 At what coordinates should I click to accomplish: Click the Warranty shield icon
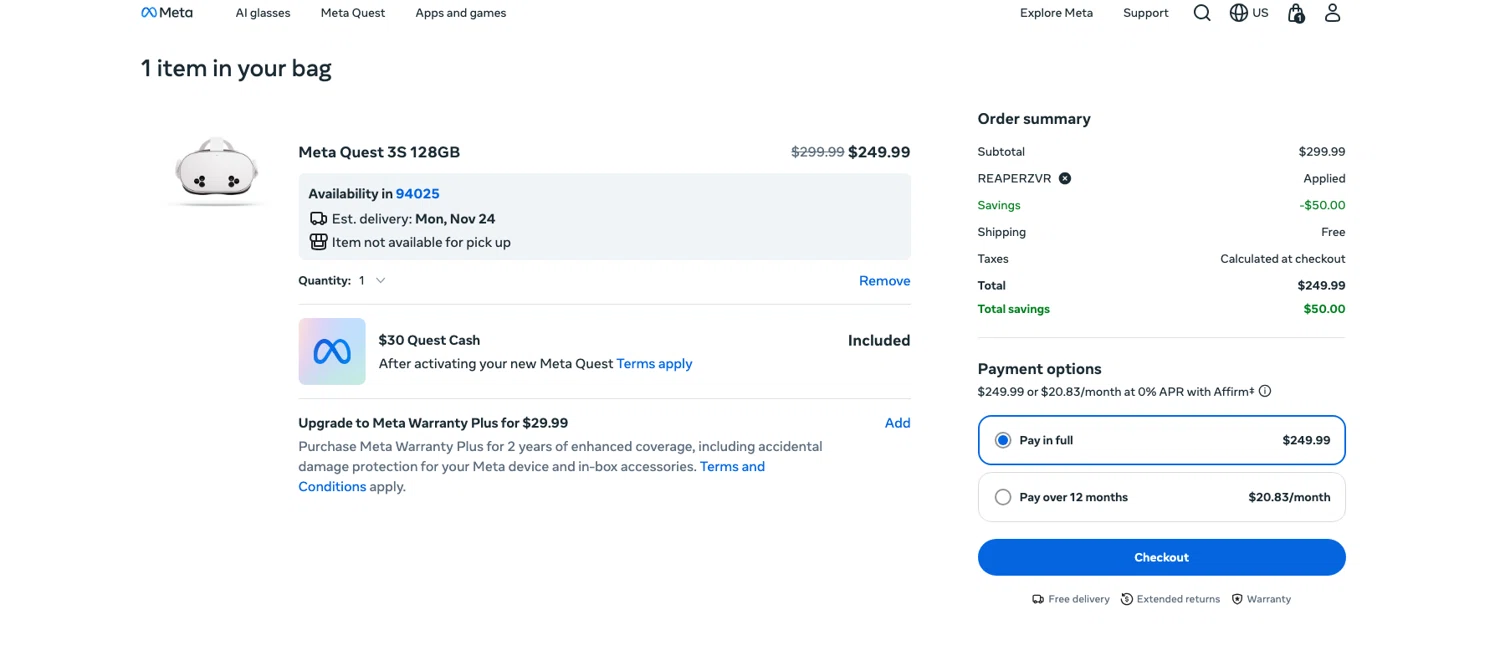[x=1237, y=599]
